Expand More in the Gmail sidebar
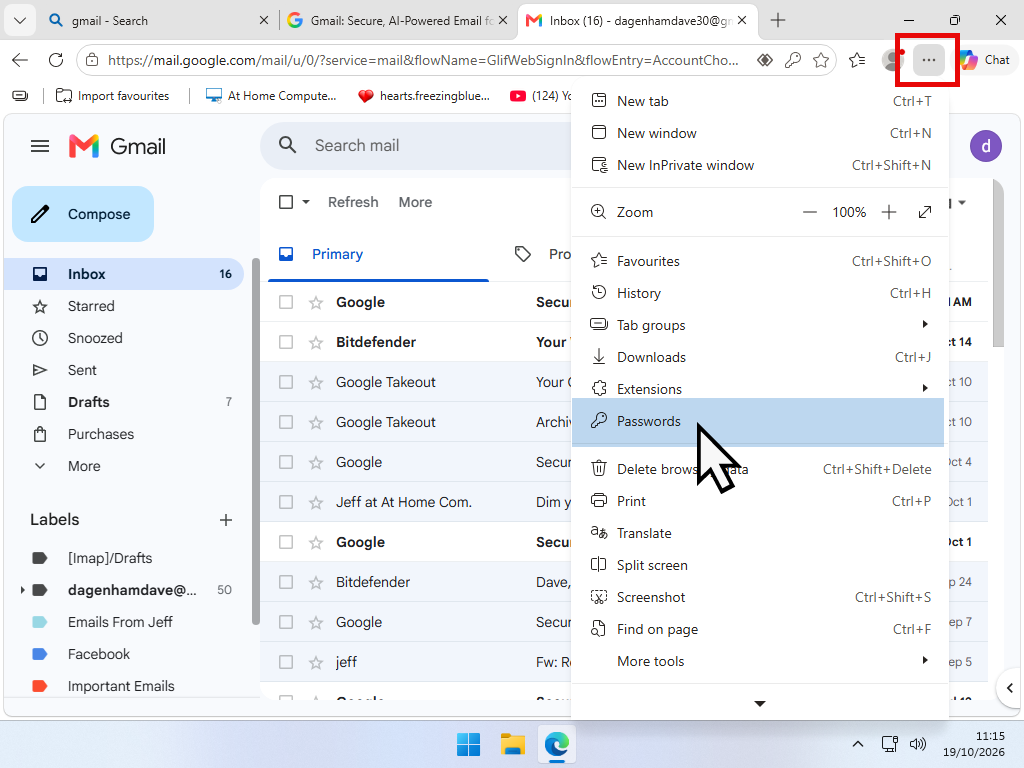 click(84, 466)
